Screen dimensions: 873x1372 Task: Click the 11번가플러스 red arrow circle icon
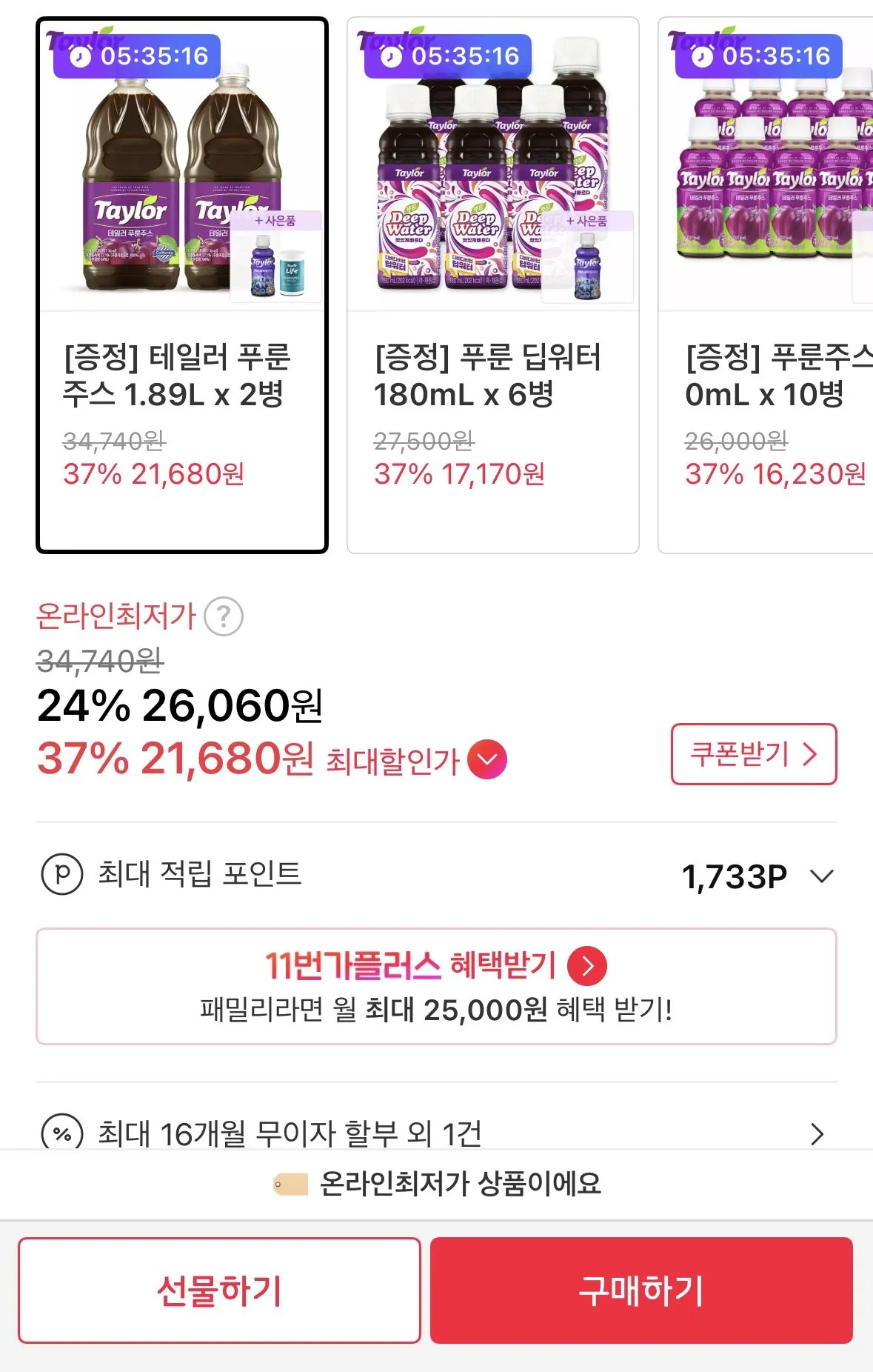click(x=587, y=965)
